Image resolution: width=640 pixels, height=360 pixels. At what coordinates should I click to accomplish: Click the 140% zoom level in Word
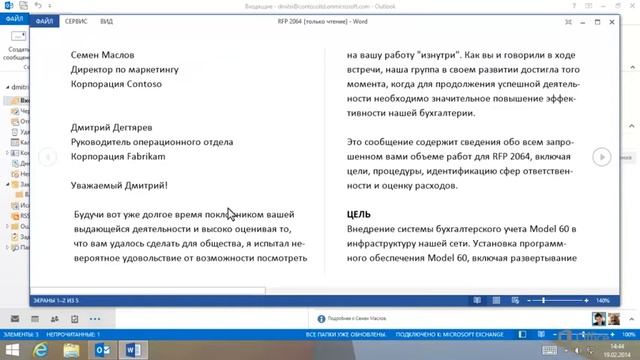point(602,300)
